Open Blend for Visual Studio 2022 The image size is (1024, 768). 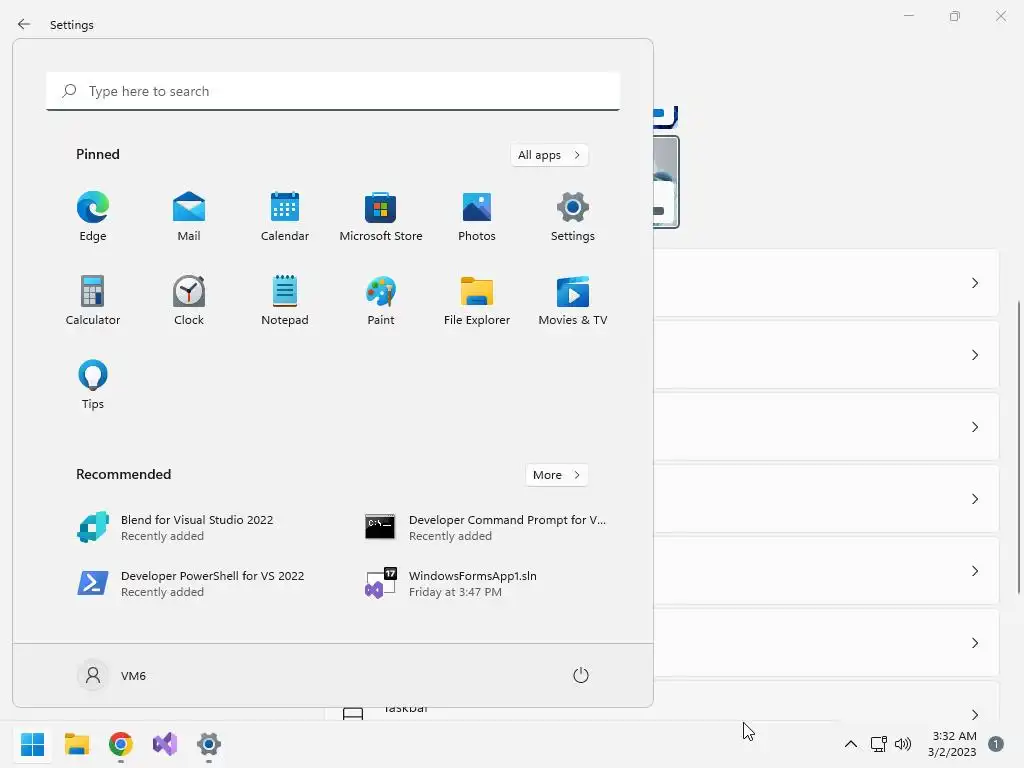pos(188,528)
